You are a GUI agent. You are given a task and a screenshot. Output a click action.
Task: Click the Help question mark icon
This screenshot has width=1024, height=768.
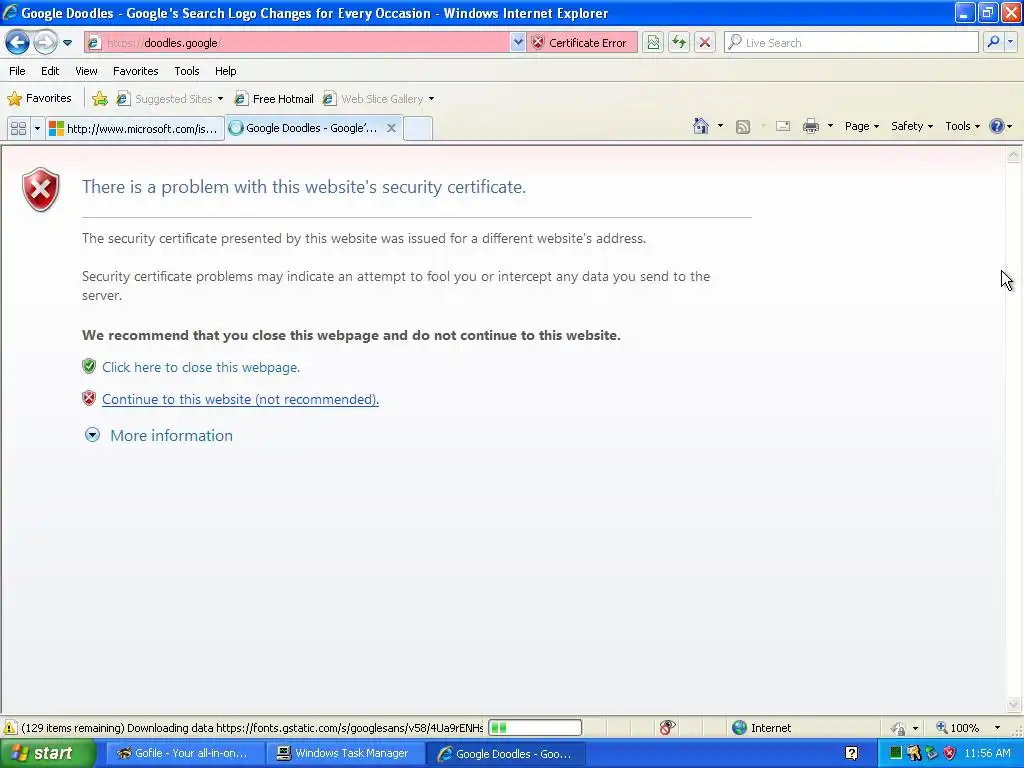coord(997,126)
